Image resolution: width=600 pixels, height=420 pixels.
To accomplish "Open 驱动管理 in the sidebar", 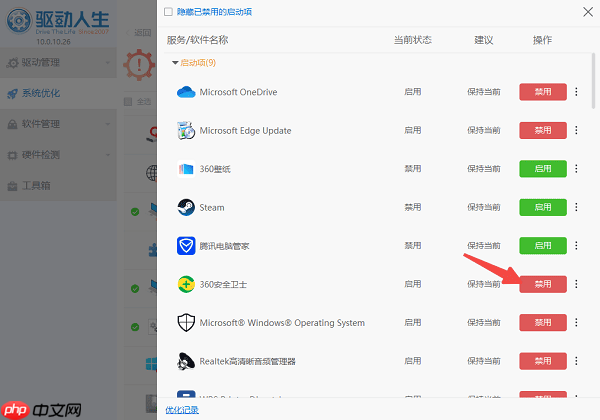I will pyautogui.click(x=58, y=63).
